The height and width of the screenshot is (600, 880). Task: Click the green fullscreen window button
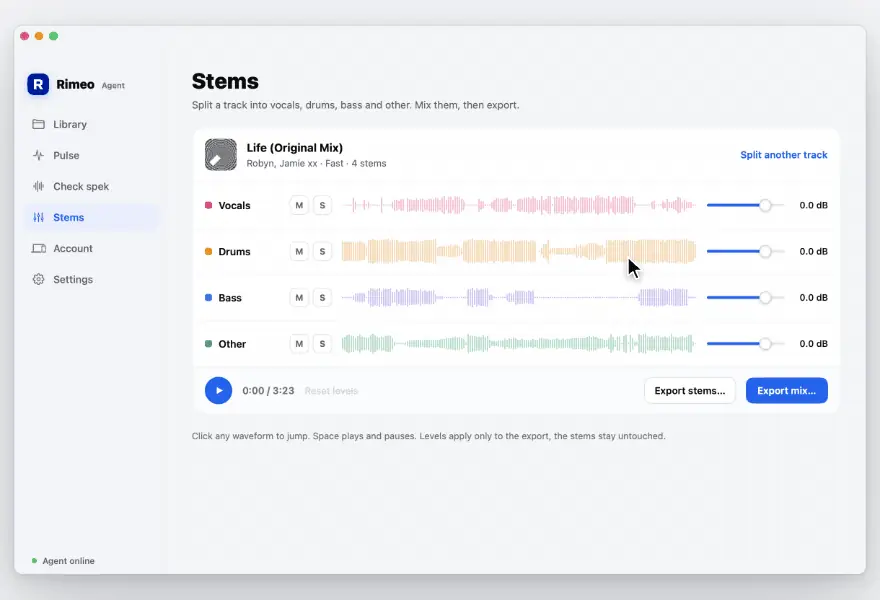[x=53, y=36]
